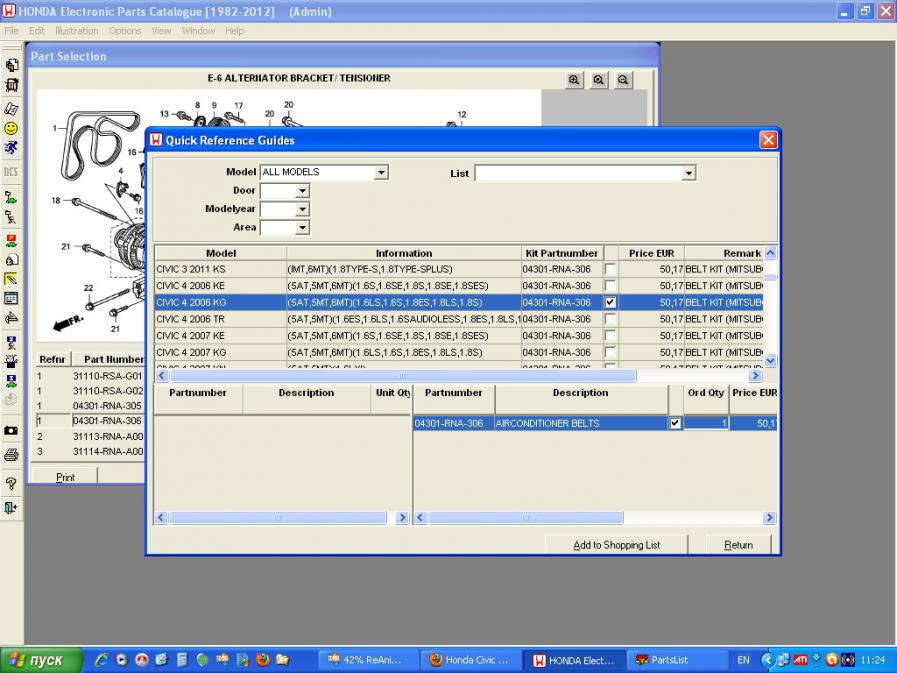Click the DCS toolbar icon
The height and width of the screenshot is (673, 897).
tap(11, 172)
